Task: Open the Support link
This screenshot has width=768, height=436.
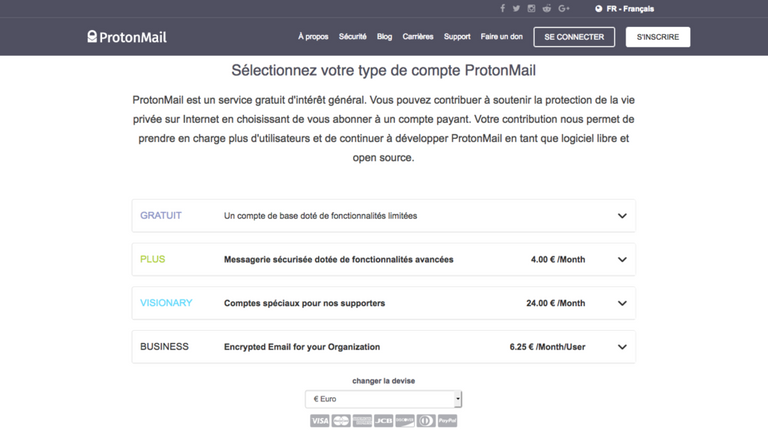Action: point(457,37)
